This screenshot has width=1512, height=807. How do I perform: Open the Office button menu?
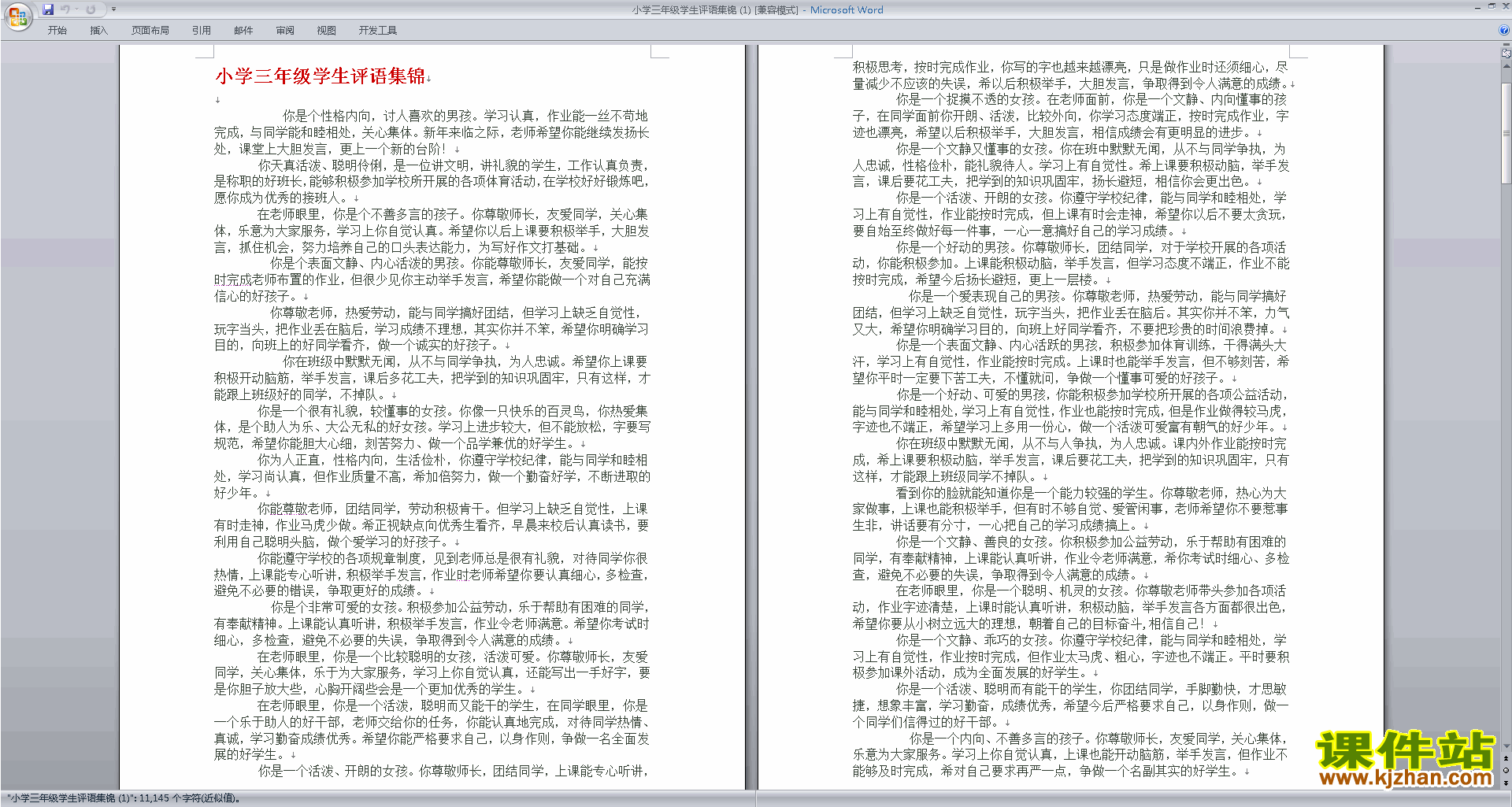click(17, 17)
